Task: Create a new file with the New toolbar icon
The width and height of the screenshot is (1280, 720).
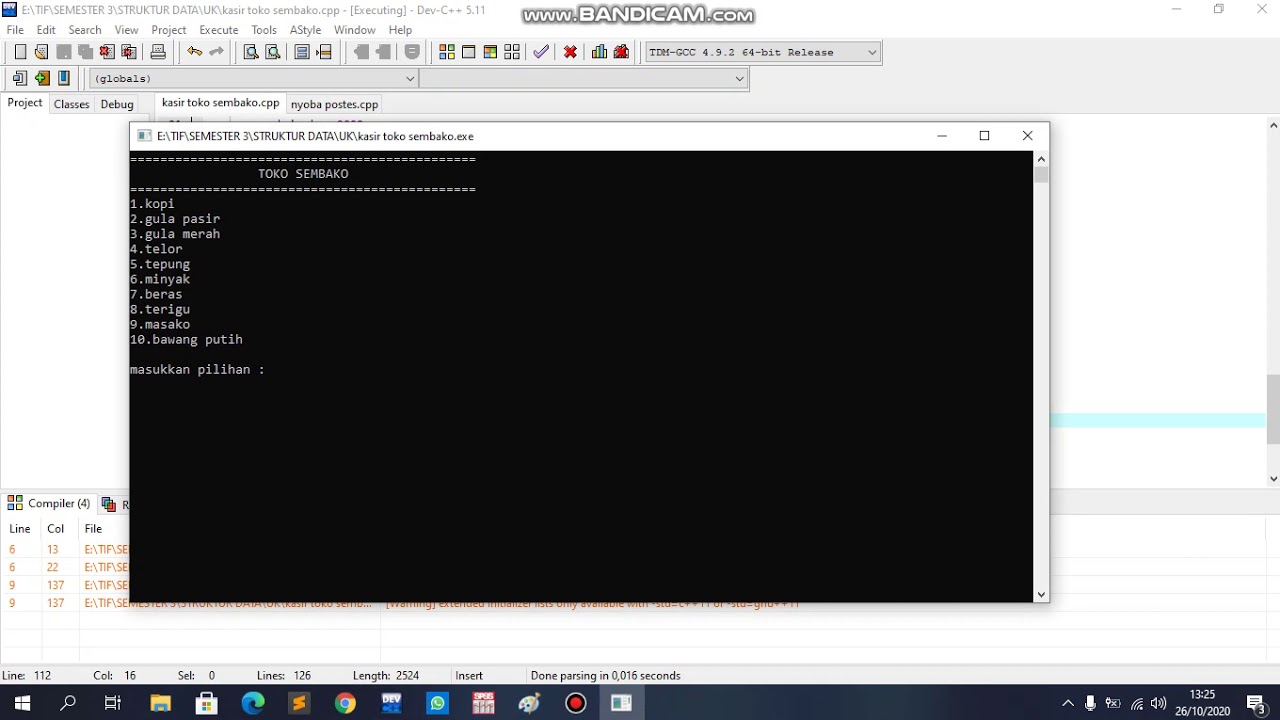Action: point(20,52)
